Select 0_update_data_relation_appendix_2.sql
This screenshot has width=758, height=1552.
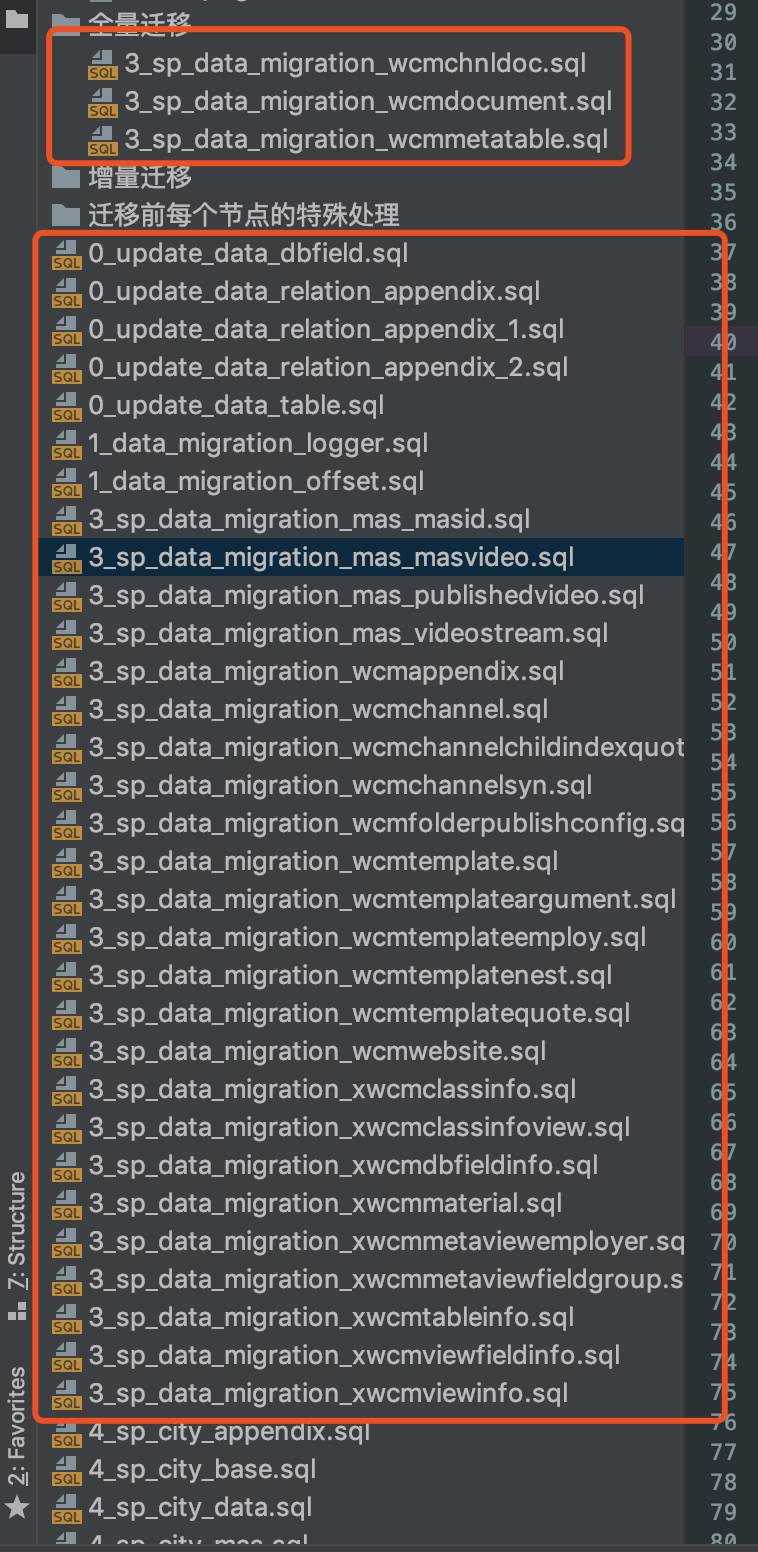pos(328,367)
